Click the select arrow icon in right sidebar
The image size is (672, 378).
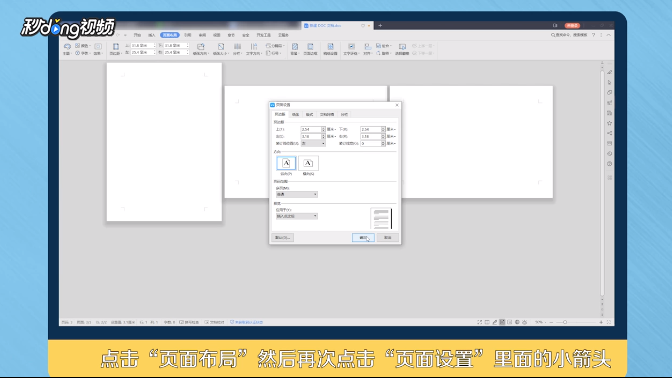click(x=609, y=82)
